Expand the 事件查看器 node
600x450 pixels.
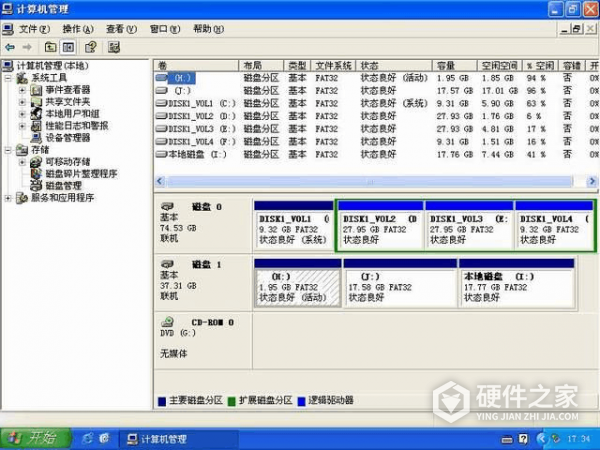[22, 90]
